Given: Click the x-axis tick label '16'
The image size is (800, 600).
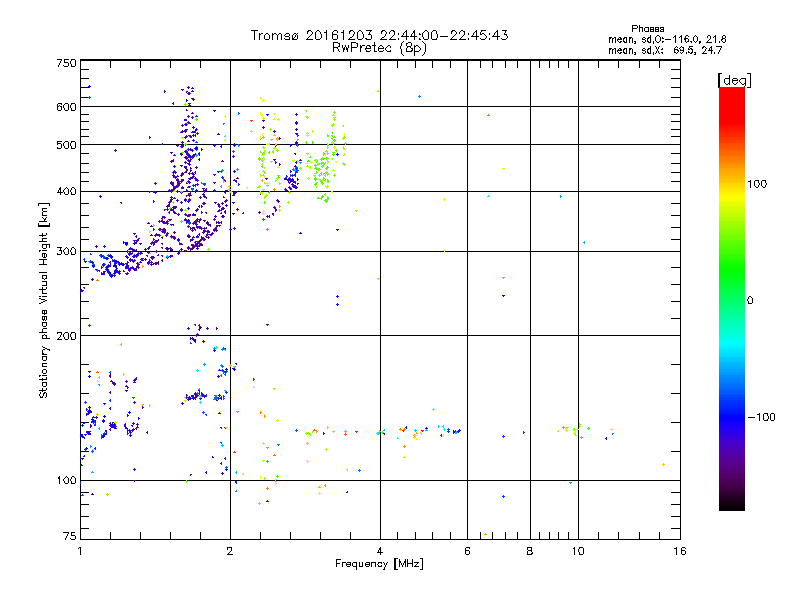Looking at the screenshot, I should [680, 551].
